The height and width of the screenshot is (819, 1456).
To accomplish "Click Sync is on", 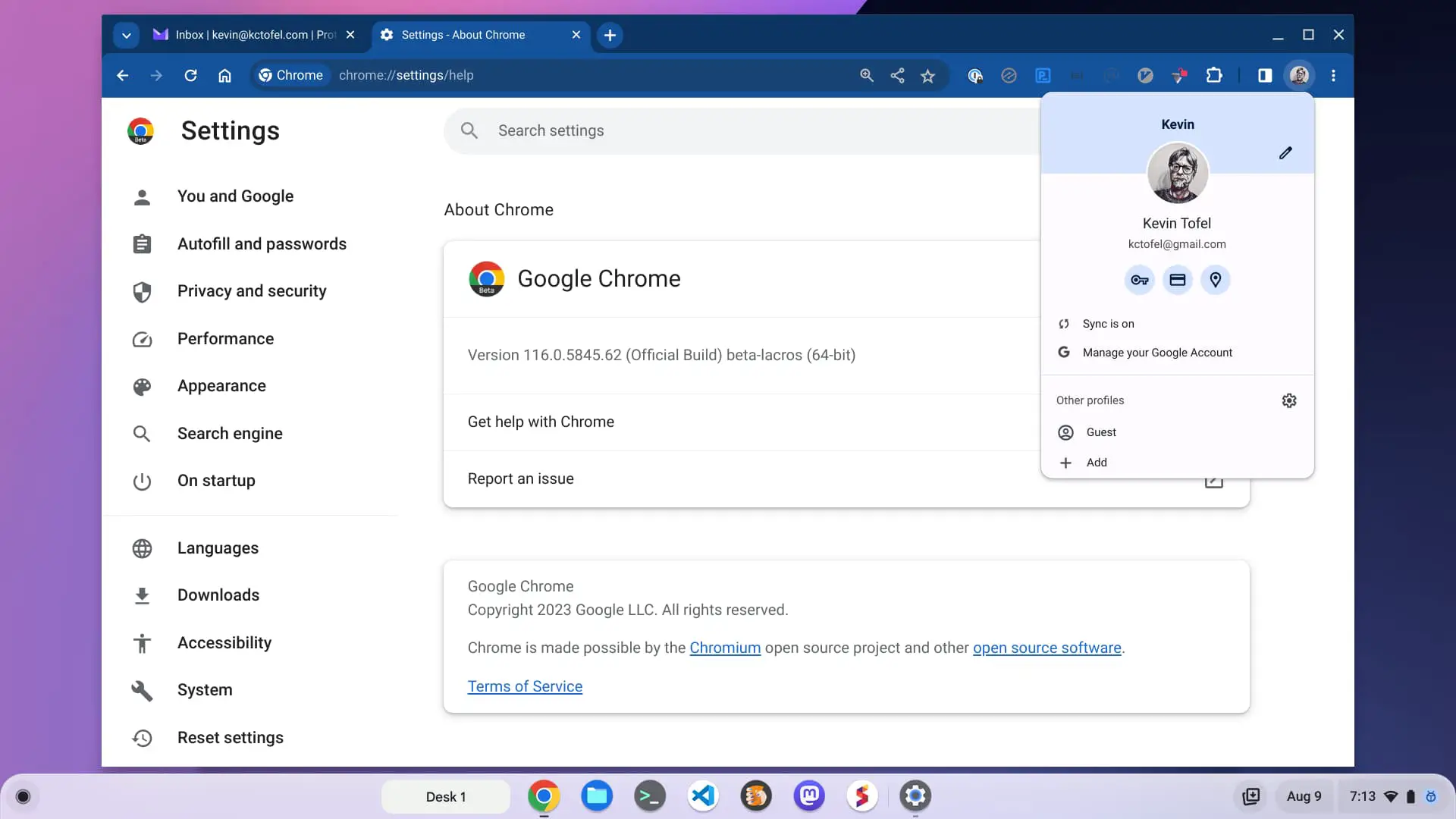I will (x=1178, y=324).
